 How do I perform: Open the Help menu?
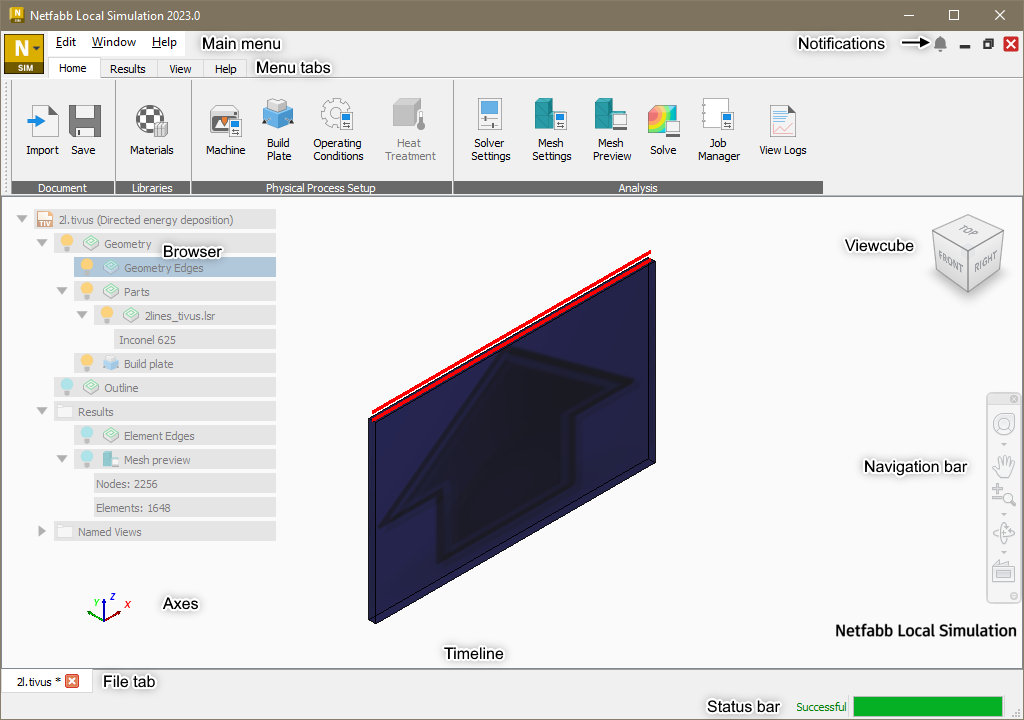point(165,42)
